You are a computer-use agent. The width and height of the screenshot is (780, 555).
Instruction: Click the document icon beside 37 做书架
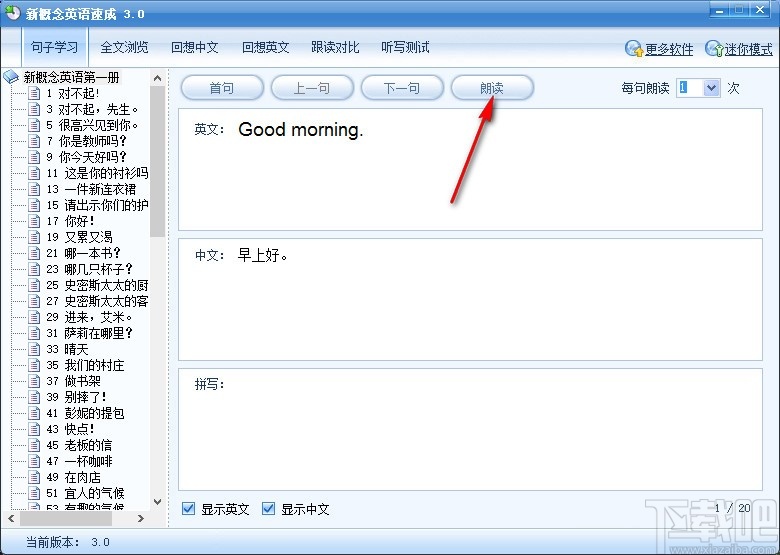[34, 381]
